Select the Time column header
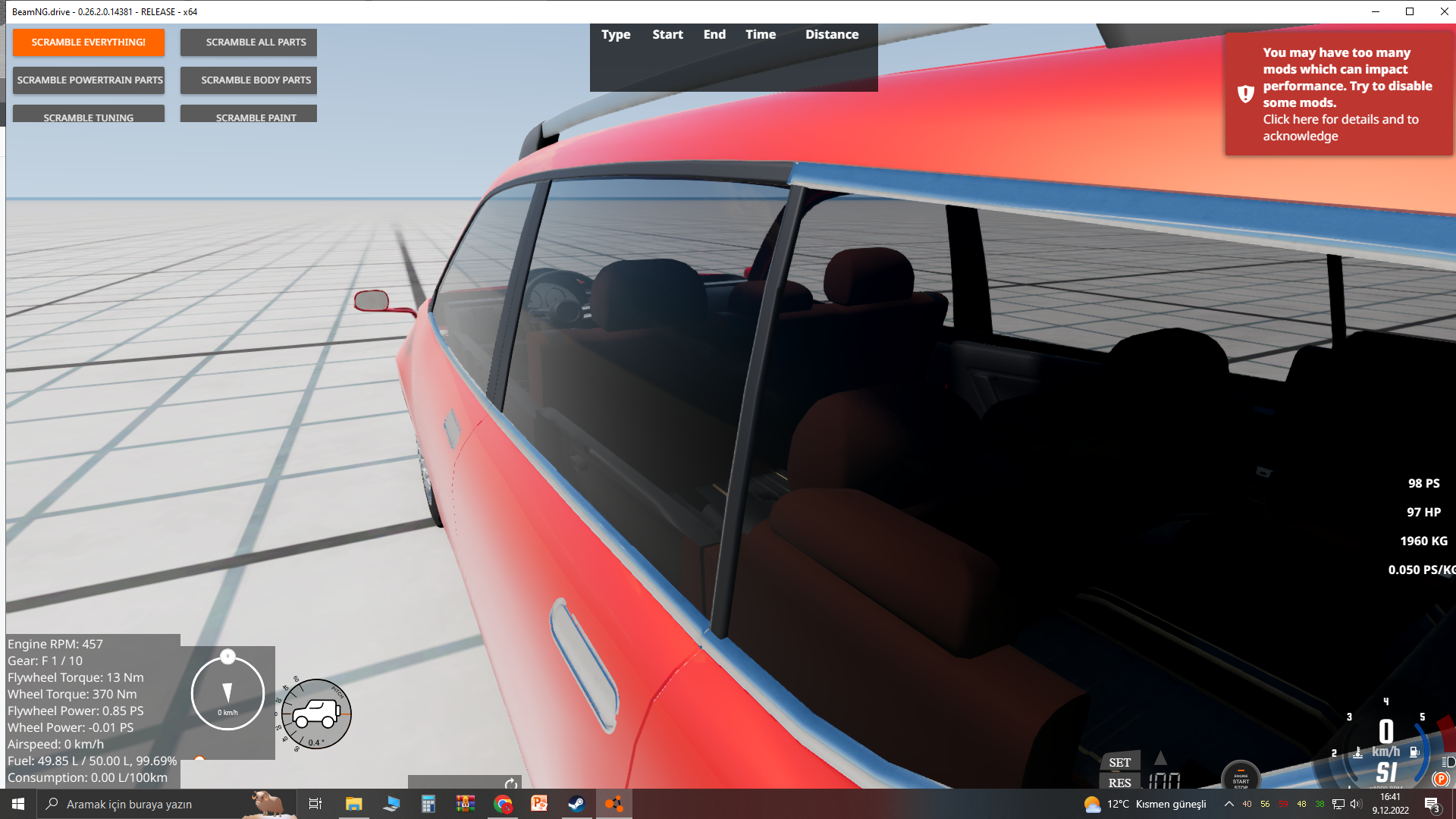1456x819 pixels. pos(761,35)
